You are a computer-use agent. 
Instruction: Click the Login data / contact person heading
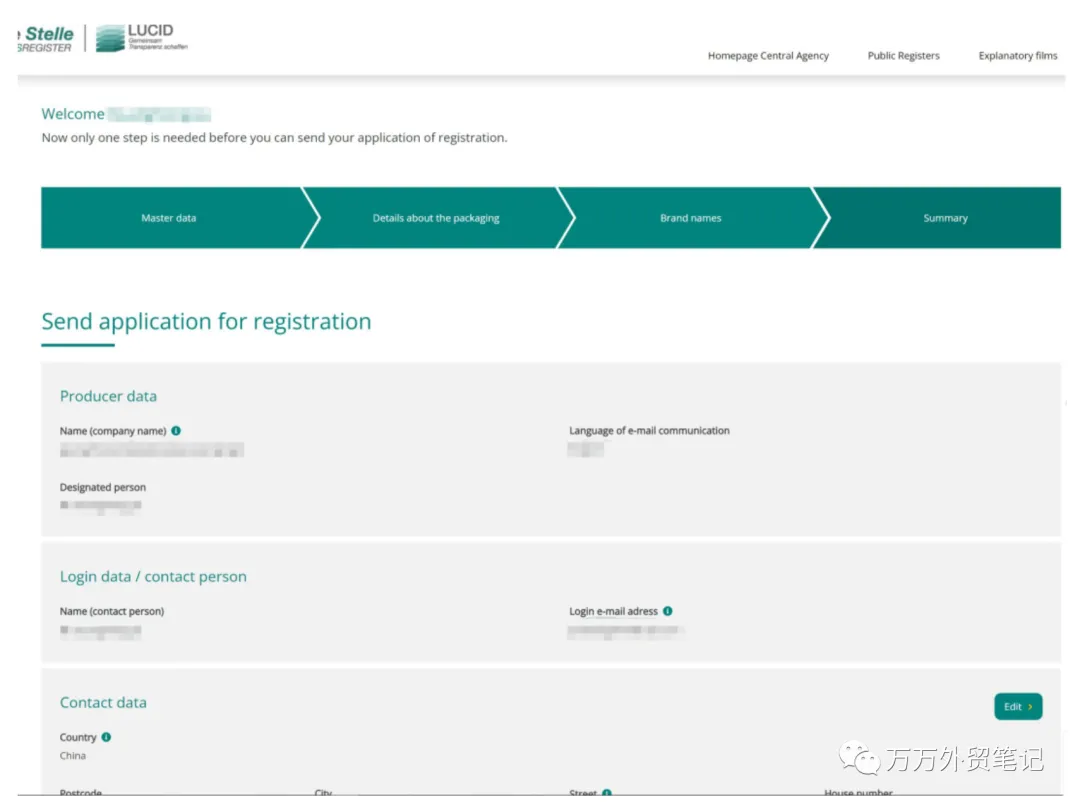tap(153, 577)
